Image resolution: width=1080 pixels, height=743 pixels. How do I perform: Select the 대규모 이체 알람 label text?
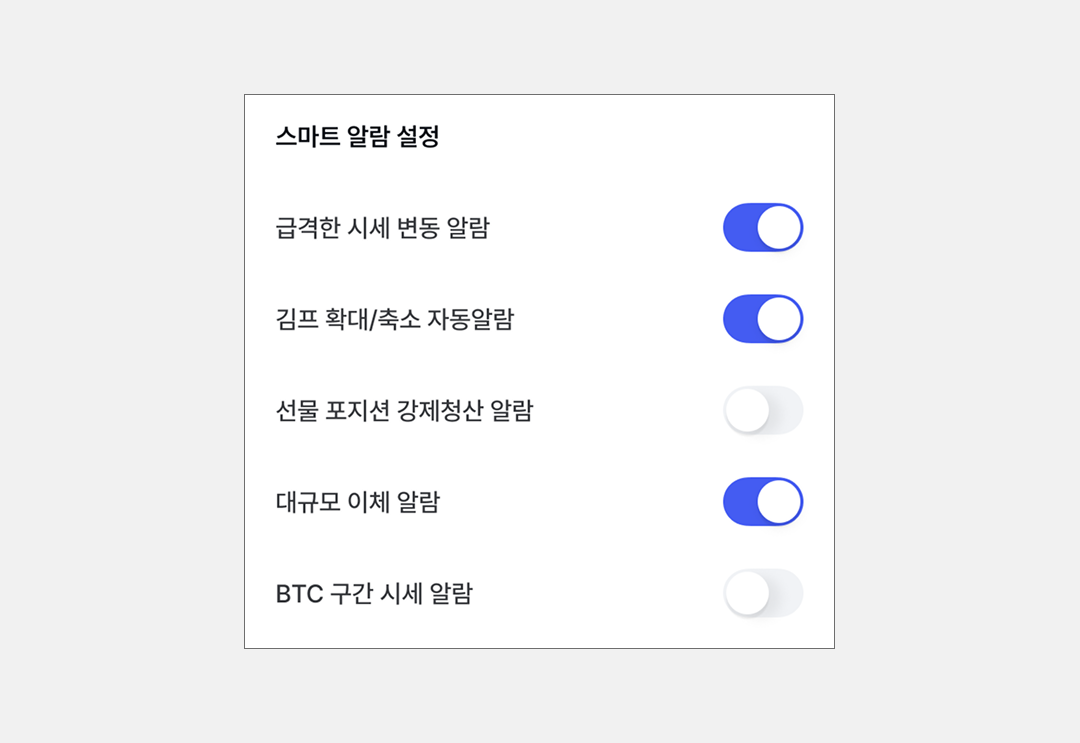358,502
